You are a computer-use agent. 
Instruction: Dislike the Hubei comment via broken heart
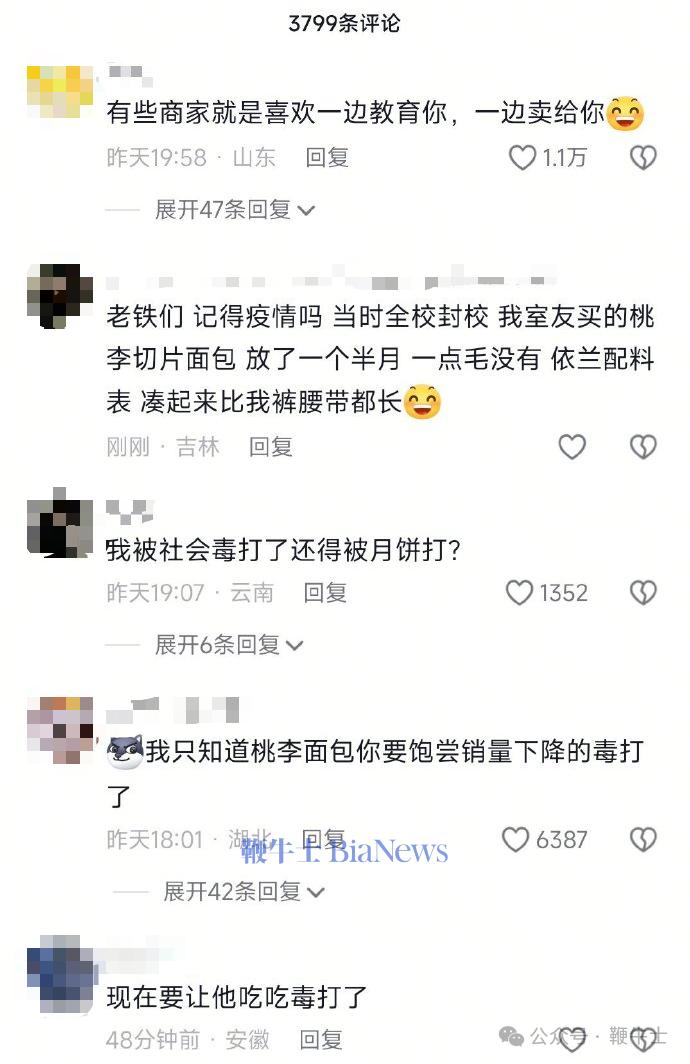pos(643,839)
